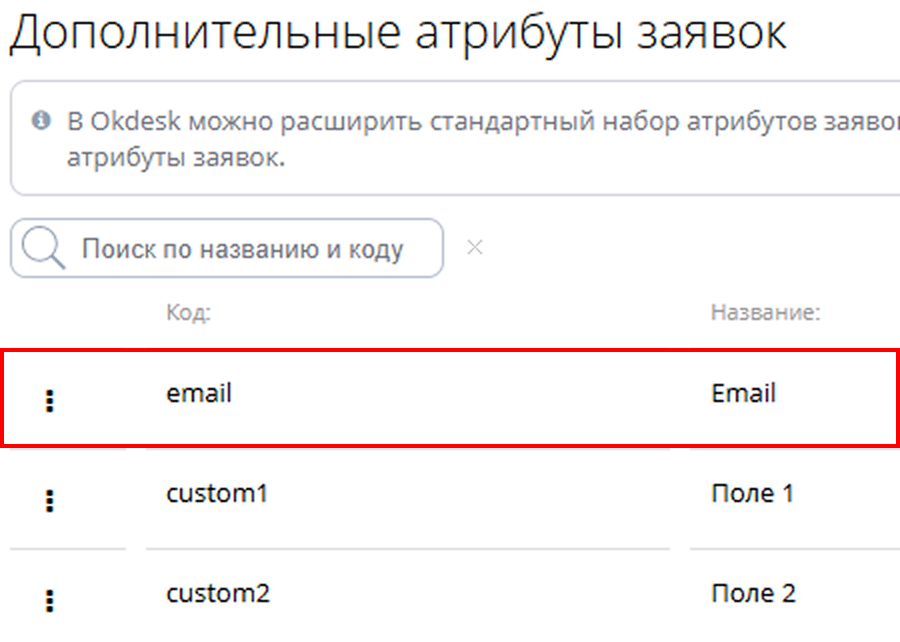Click the "Поле 2" attribute name
Screen dimensions: 900x642
pyautogui.click(x=753, y=593)
